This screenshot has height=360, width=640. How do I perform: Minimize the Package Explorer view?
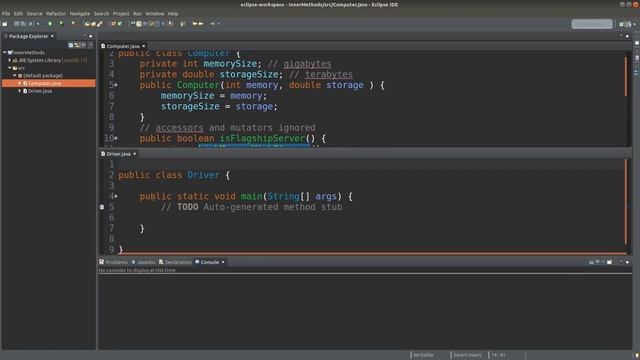coord(85,36)
